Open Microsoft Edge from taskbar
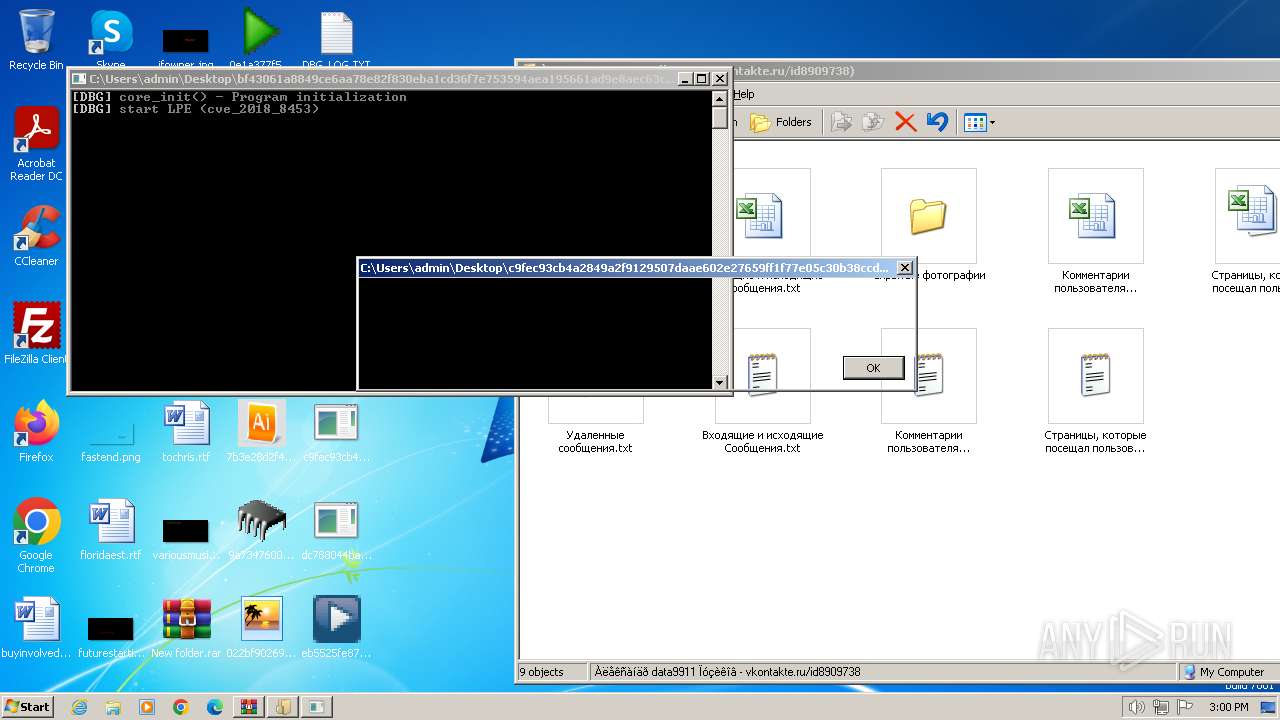The height and width of the screenshot is (720, 1280). 215,707
